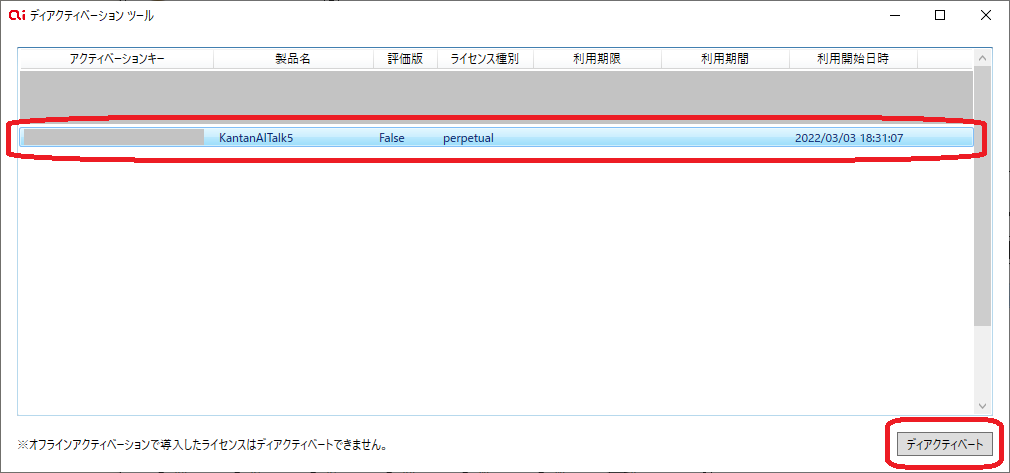Click the scrollbar up arrow

(x=982, y=58)
